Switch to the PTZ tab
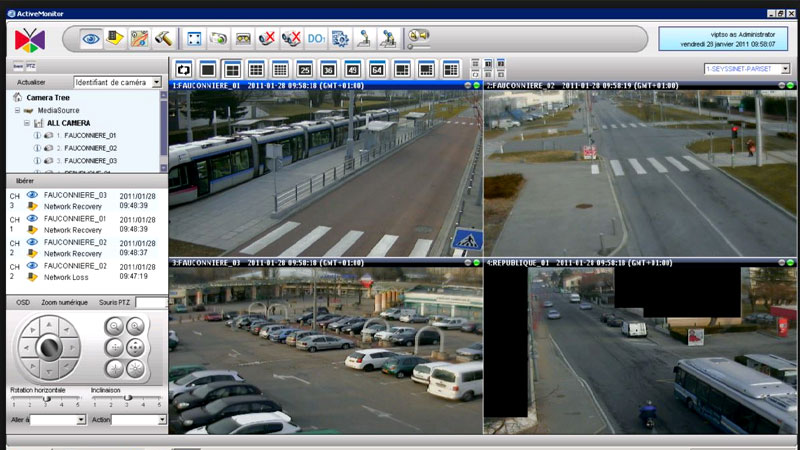This screenshot has width=800, height=450. tap(29, 65)
